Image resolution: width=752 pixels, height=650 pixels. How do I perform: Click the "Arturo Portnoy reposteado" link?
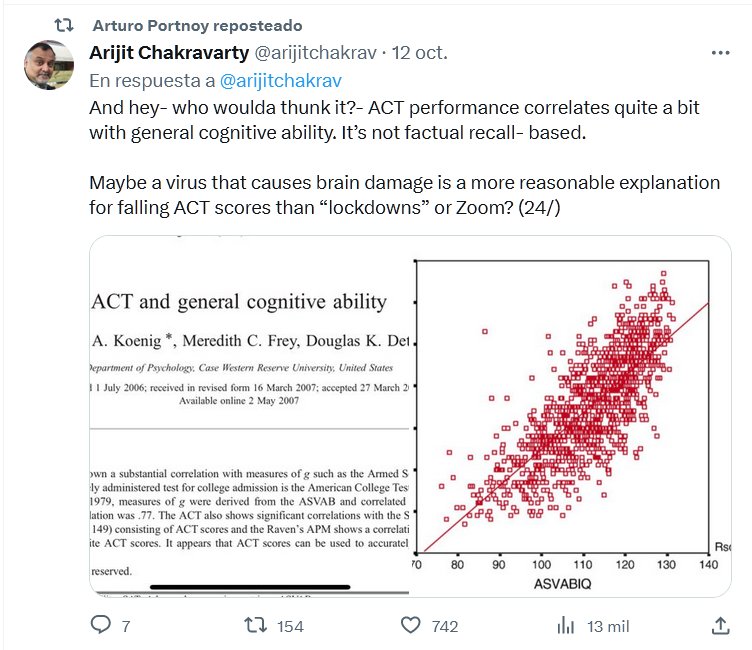point(196,24)
